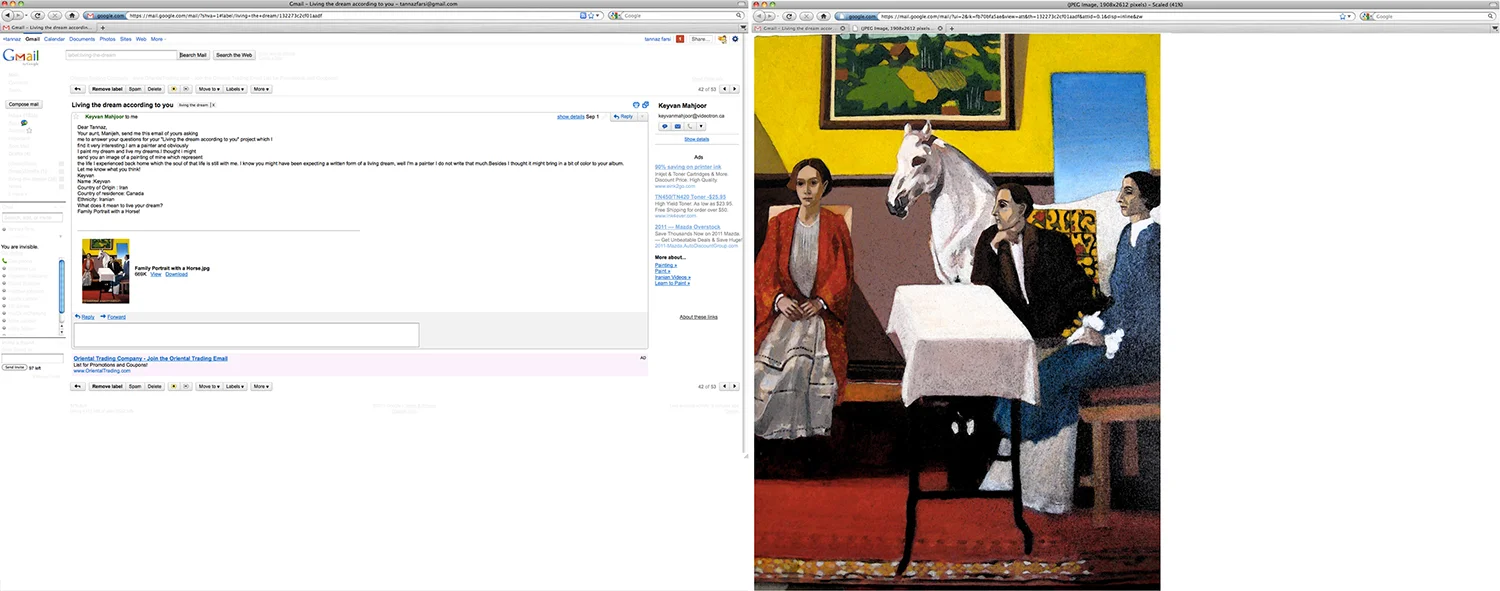Mark as not important in top toolbar
The image size is (1500, 591).
185,89
